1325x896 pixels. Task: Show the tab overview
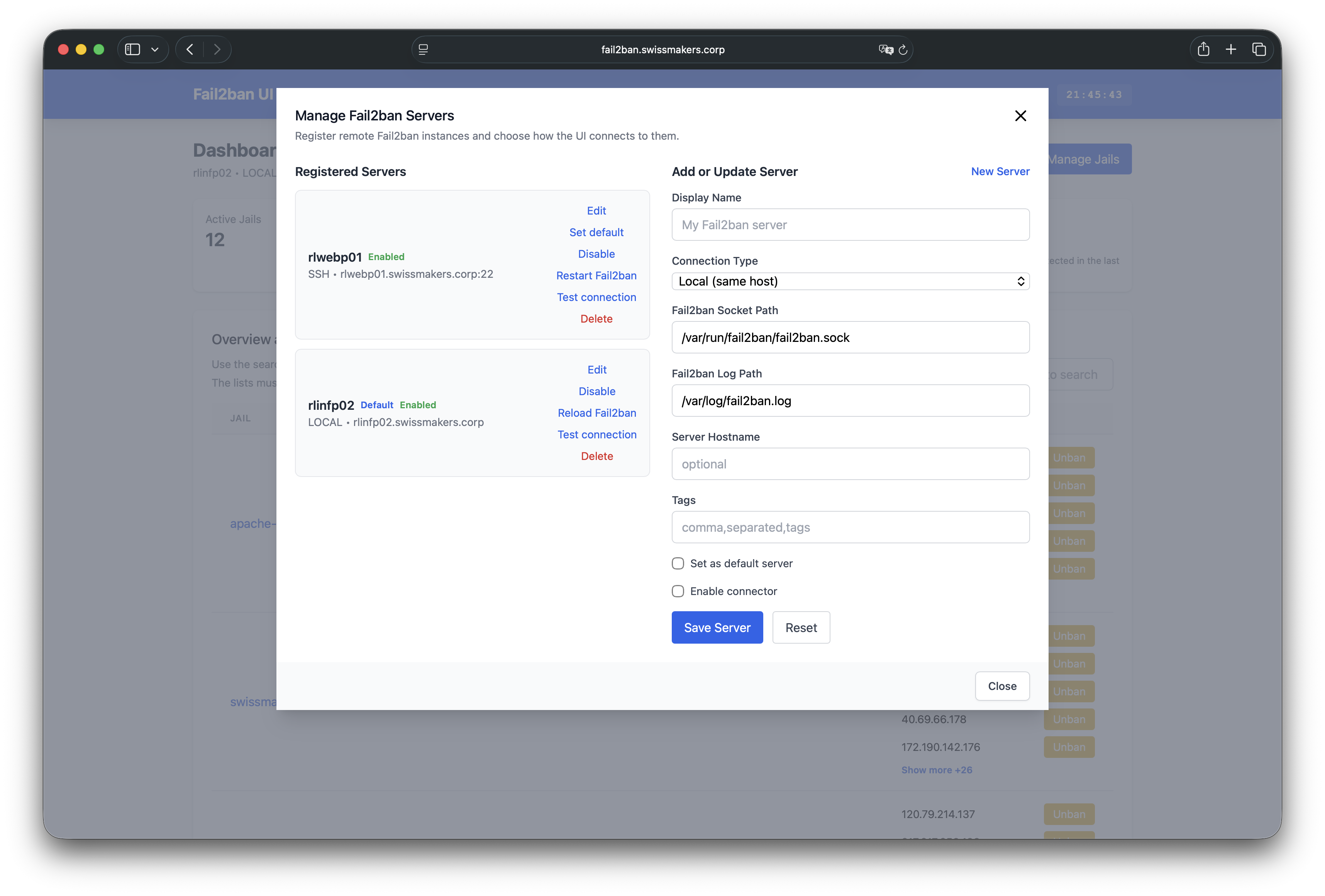(x=1259, y=49)
